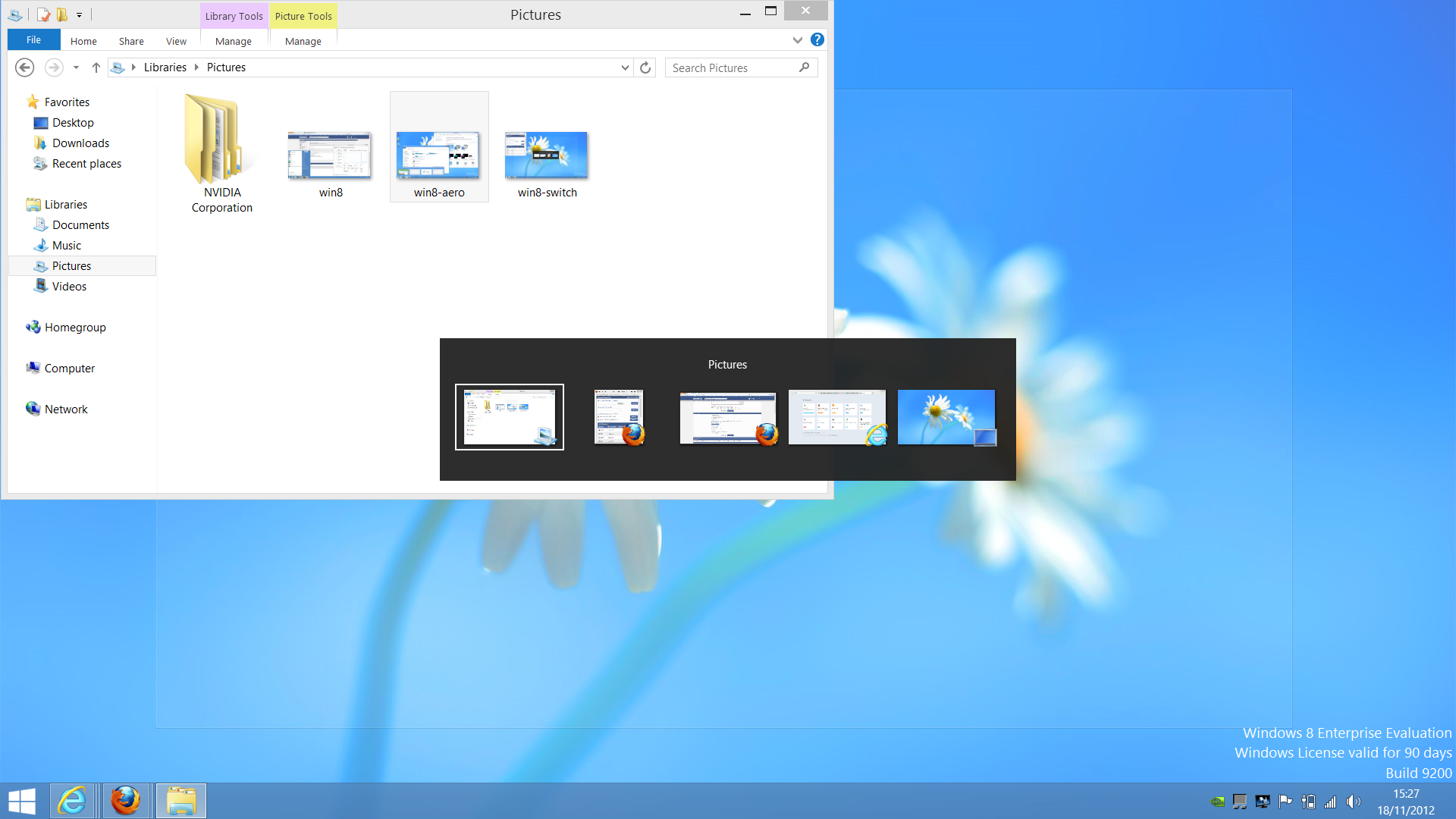The image size is (1456, 819).
Task: Click the NVIDIA tray icon
Action: [1217, 802]
